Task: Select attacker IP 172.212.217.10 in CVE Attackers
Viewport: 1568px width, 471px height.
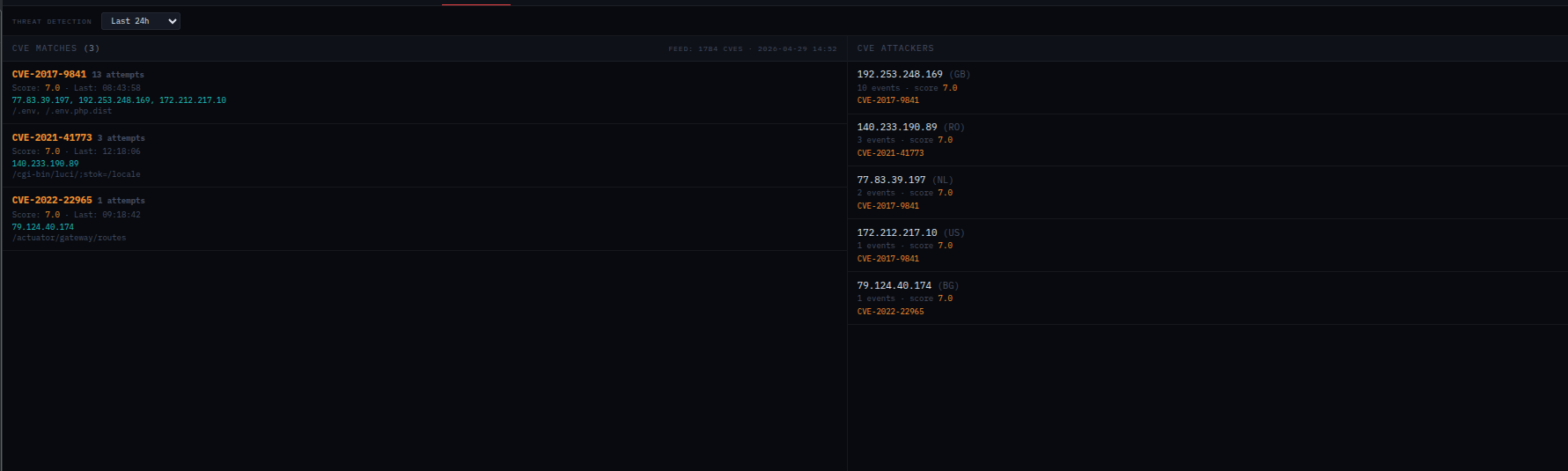Action: 897,233
